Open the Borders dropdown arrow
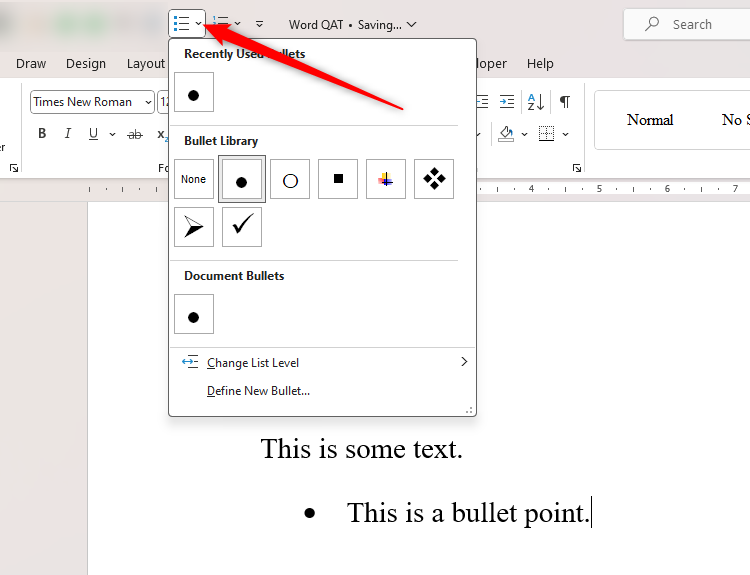 565,134
